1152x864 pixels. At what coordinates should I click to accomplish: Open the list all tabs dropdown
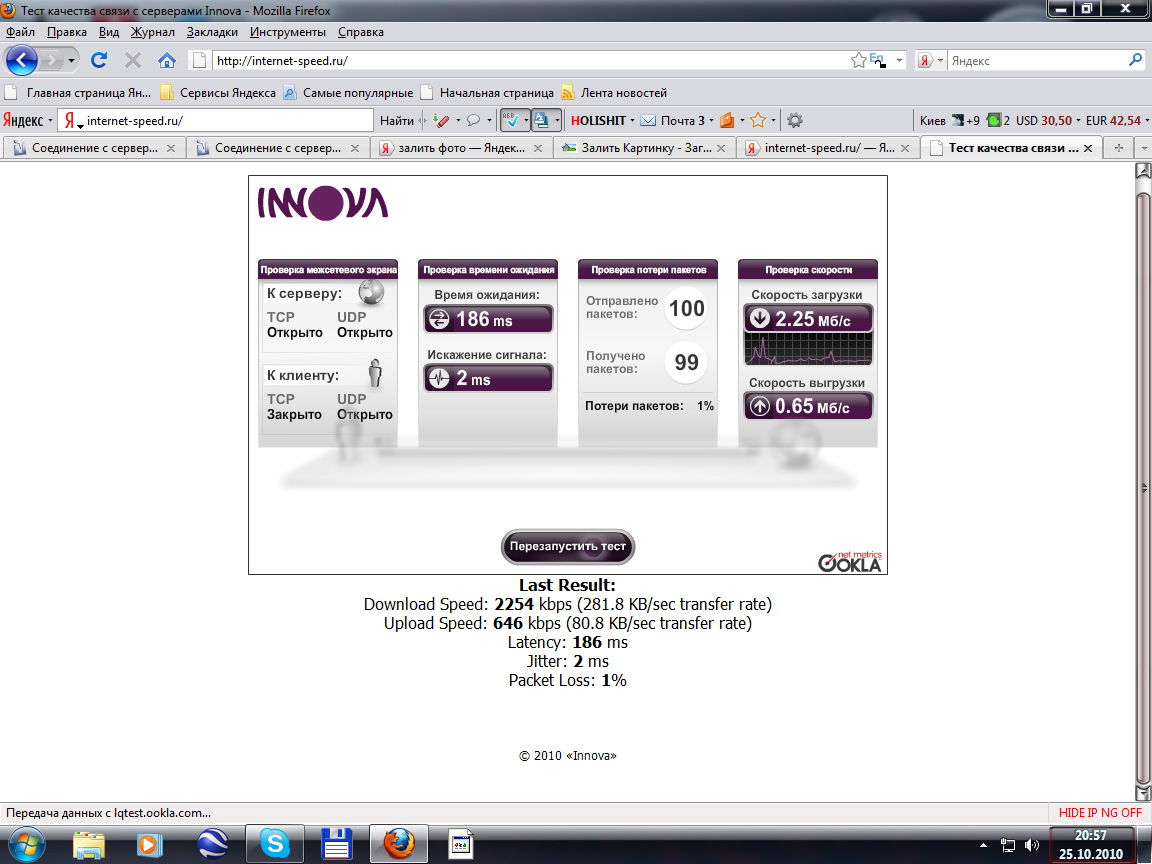pyautogui.click(x=1142, y=148)
